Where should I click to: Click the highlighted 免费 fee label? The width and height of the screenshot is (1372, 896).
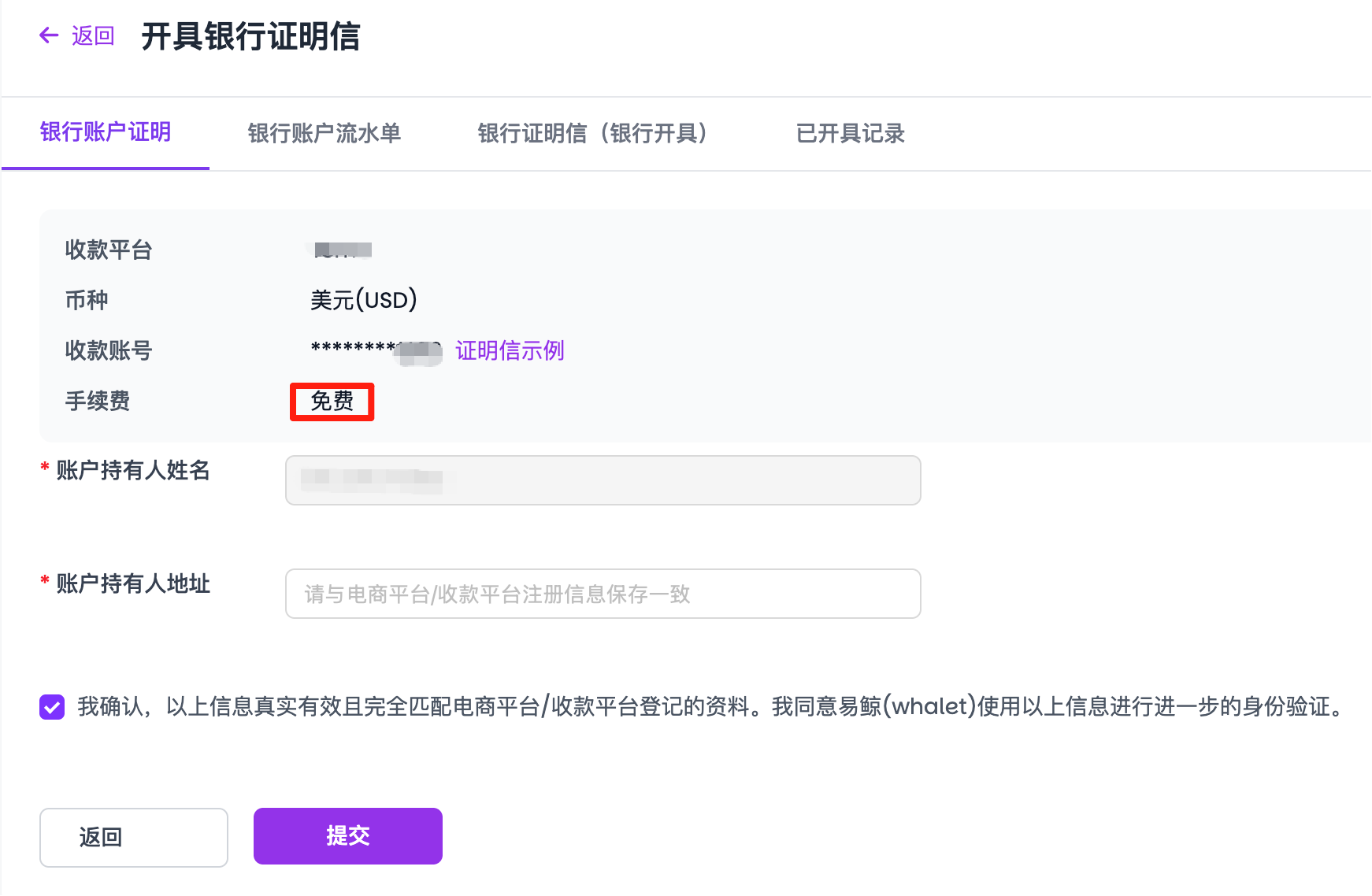point(331,402)
